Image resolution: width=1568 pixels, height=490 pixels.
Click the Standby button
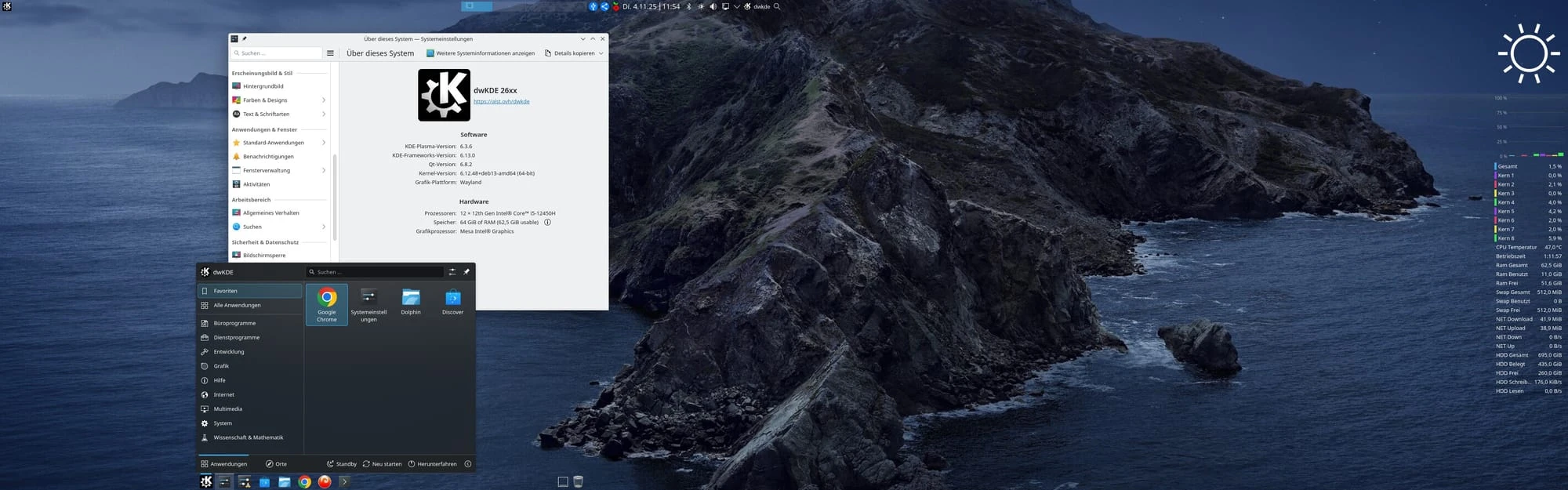click(342, 464)
